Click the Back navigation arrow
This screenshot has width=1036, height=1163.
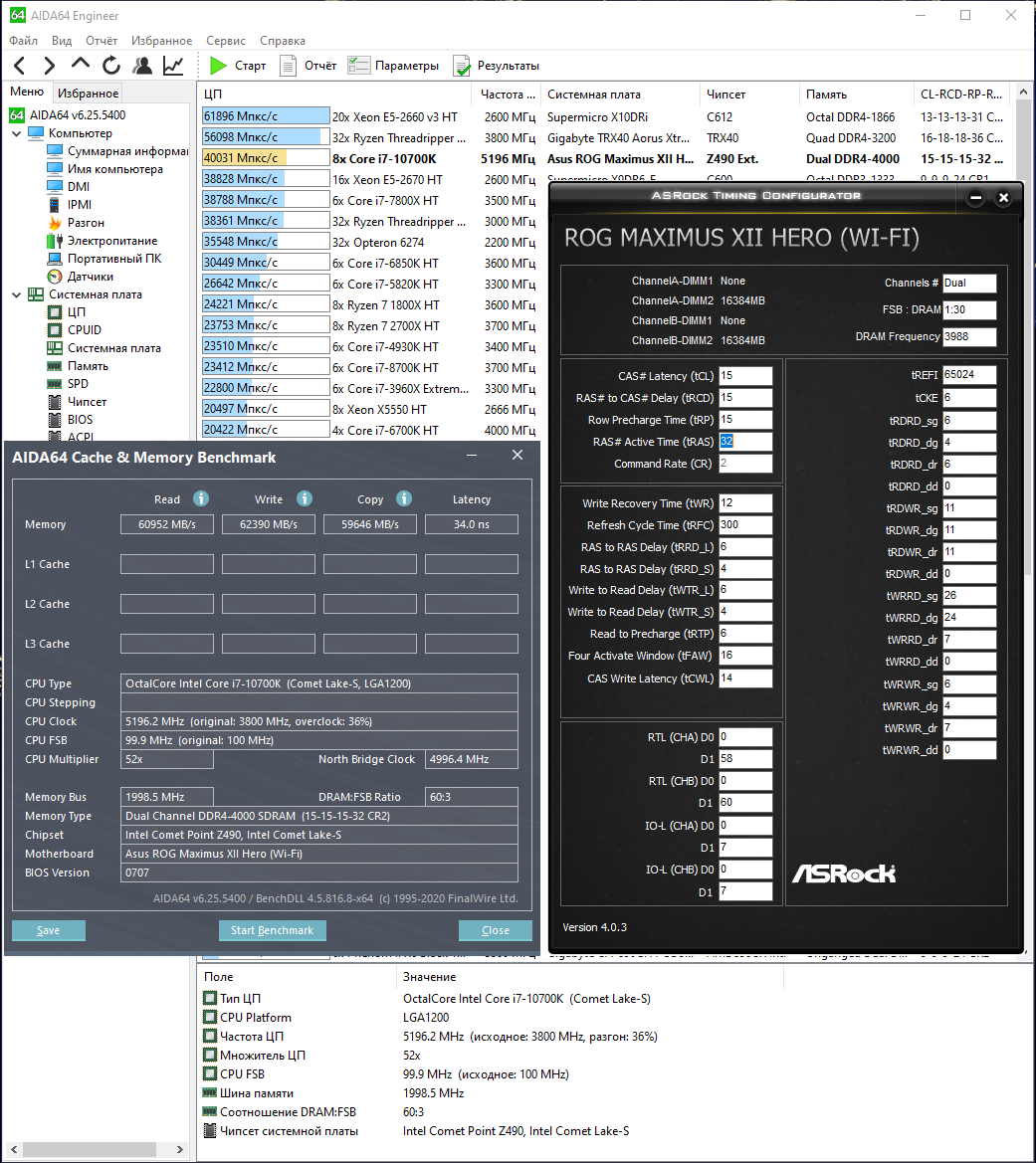point(20,66)
